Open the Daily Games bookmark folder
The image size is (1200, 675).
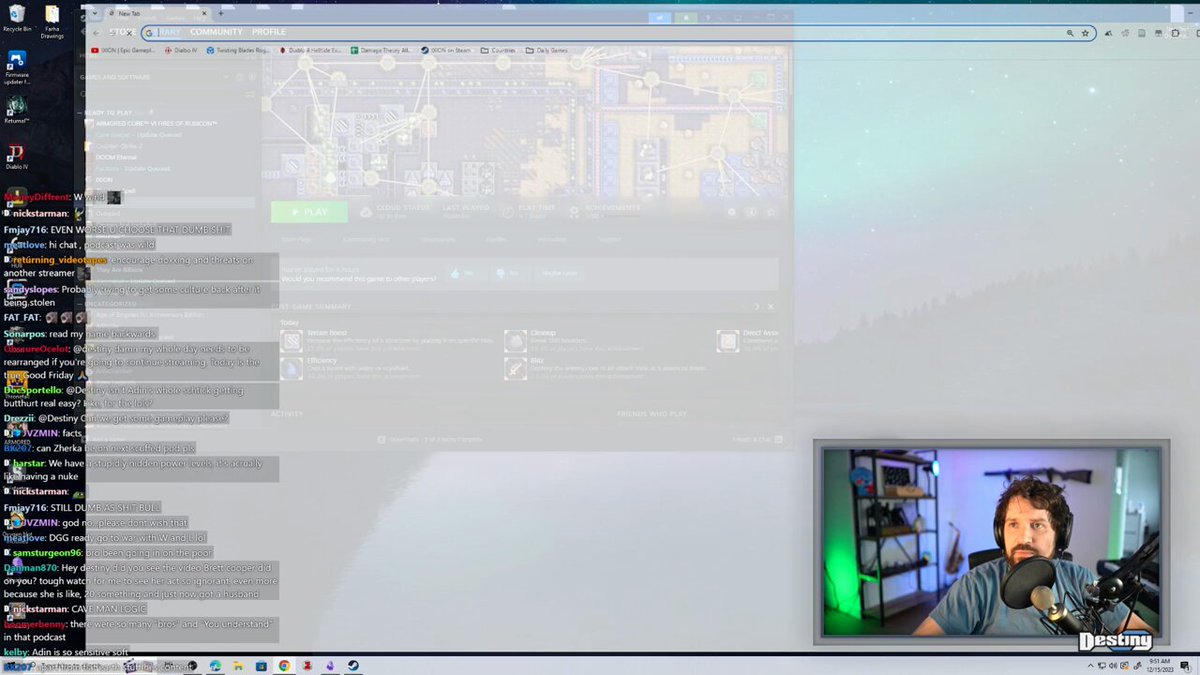tap(547, 50)
